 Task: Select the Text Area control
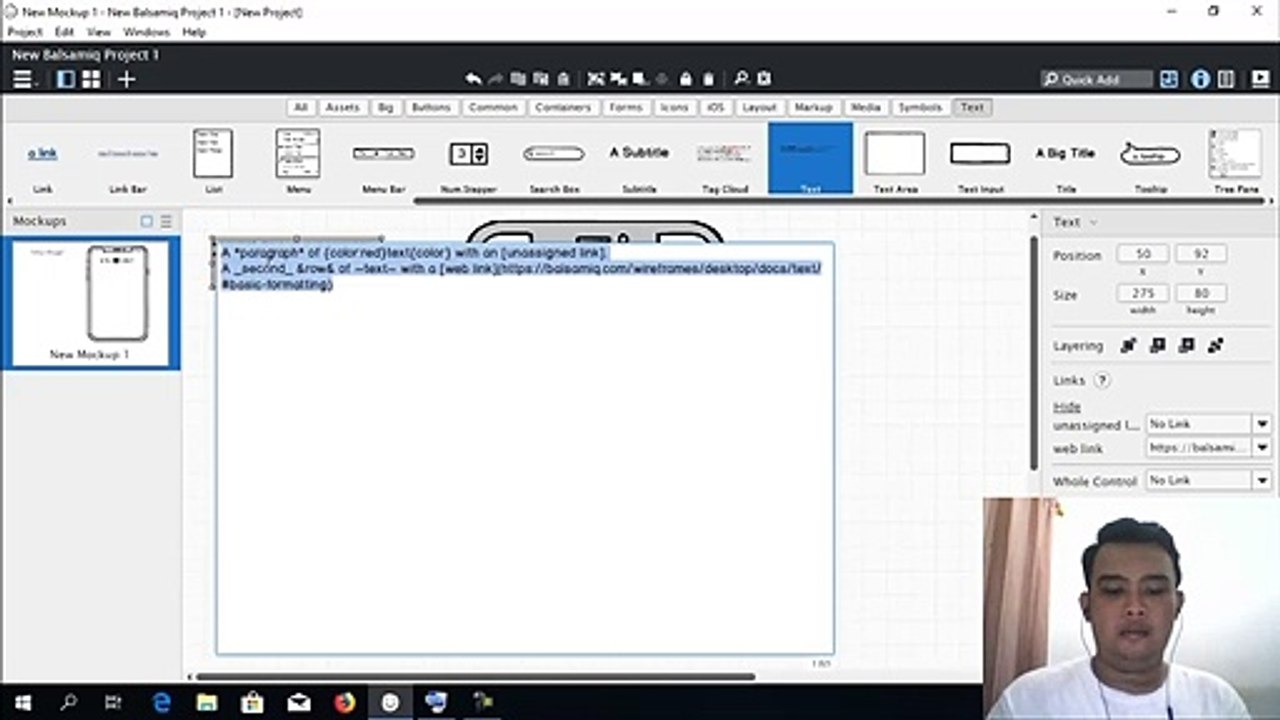point(895,160)
